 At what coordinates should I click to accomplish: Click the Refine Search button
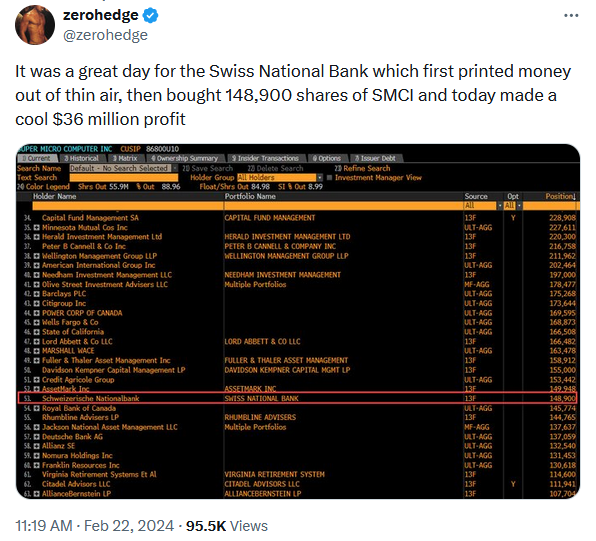(x=362, y=168)
